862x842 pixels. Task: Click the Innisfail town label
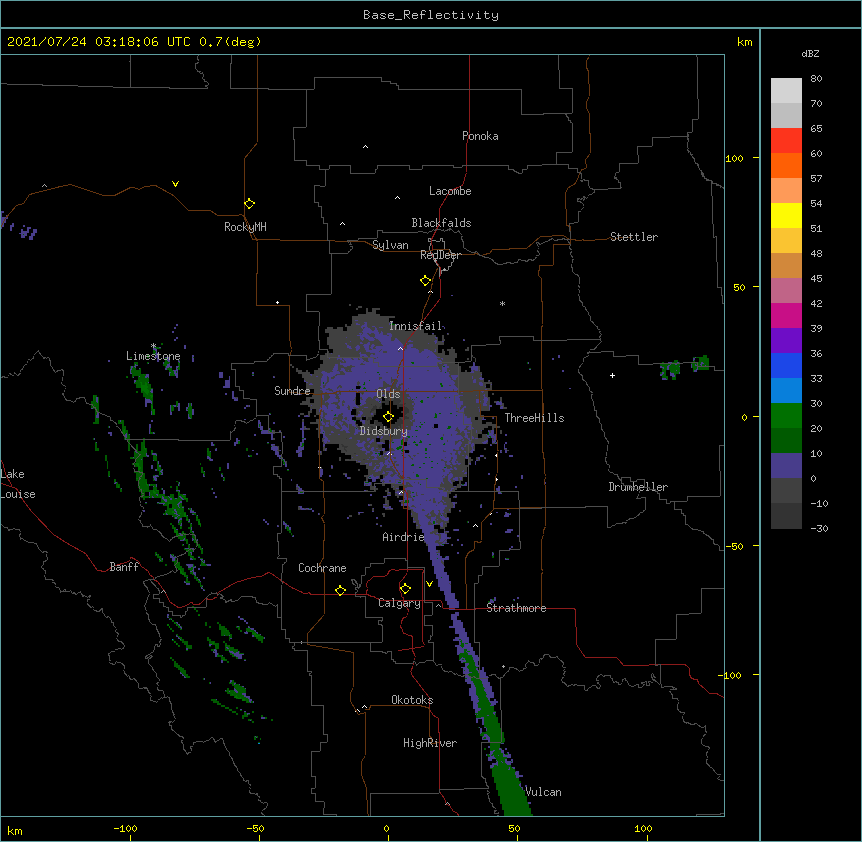pyautogui.click(x=415, y=326)
